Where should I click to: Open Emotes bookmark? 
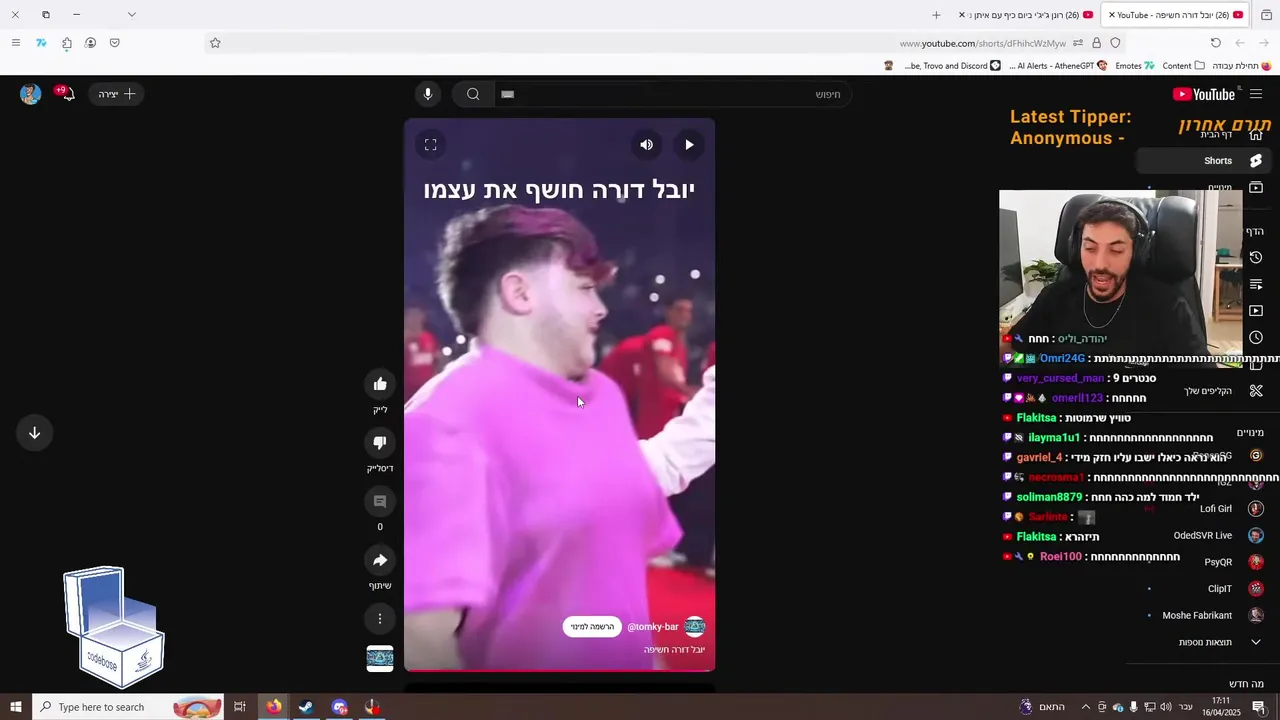click(1135, 66)
